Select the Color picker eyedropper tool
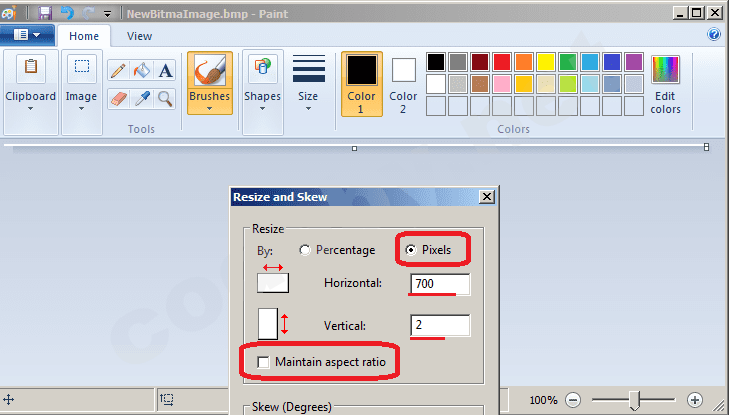This screenshot has width=729, height=415. point(142,99)
